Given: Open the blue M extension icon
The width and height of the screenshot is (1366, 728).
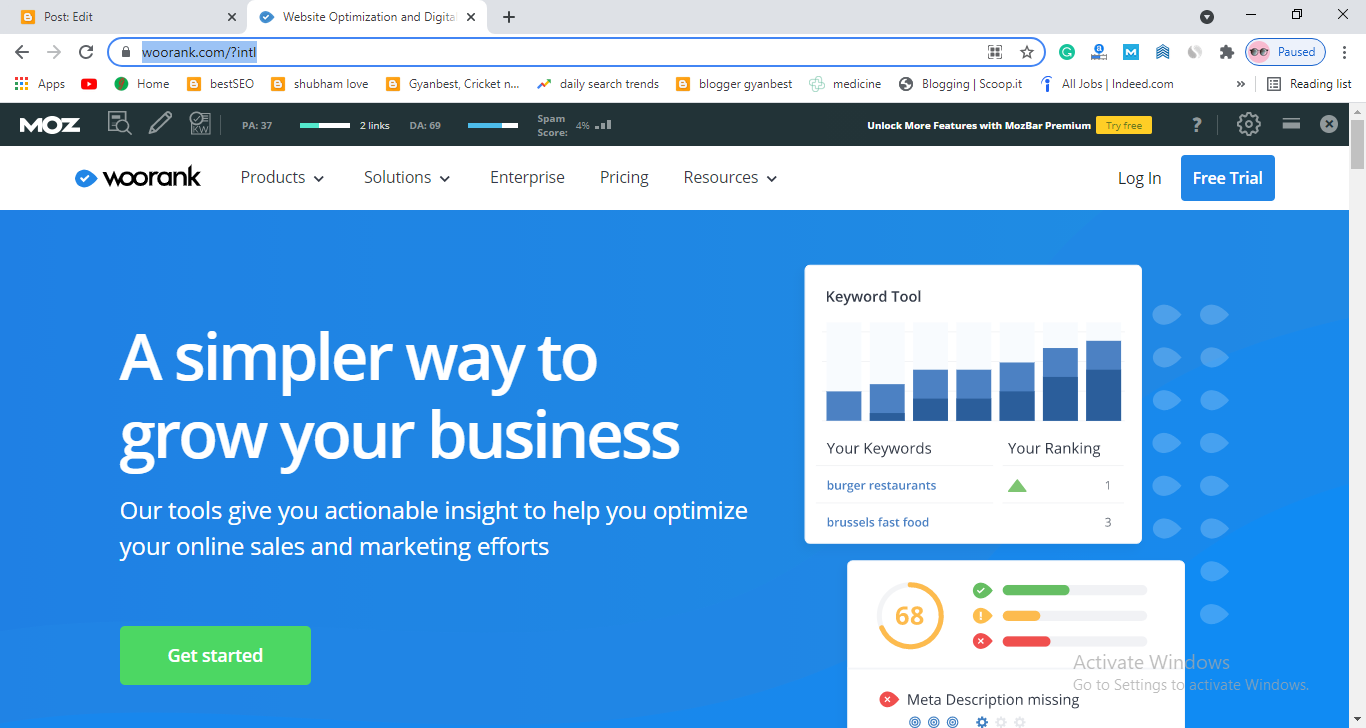Looking at the screenshot, I should coord(1131,52).
